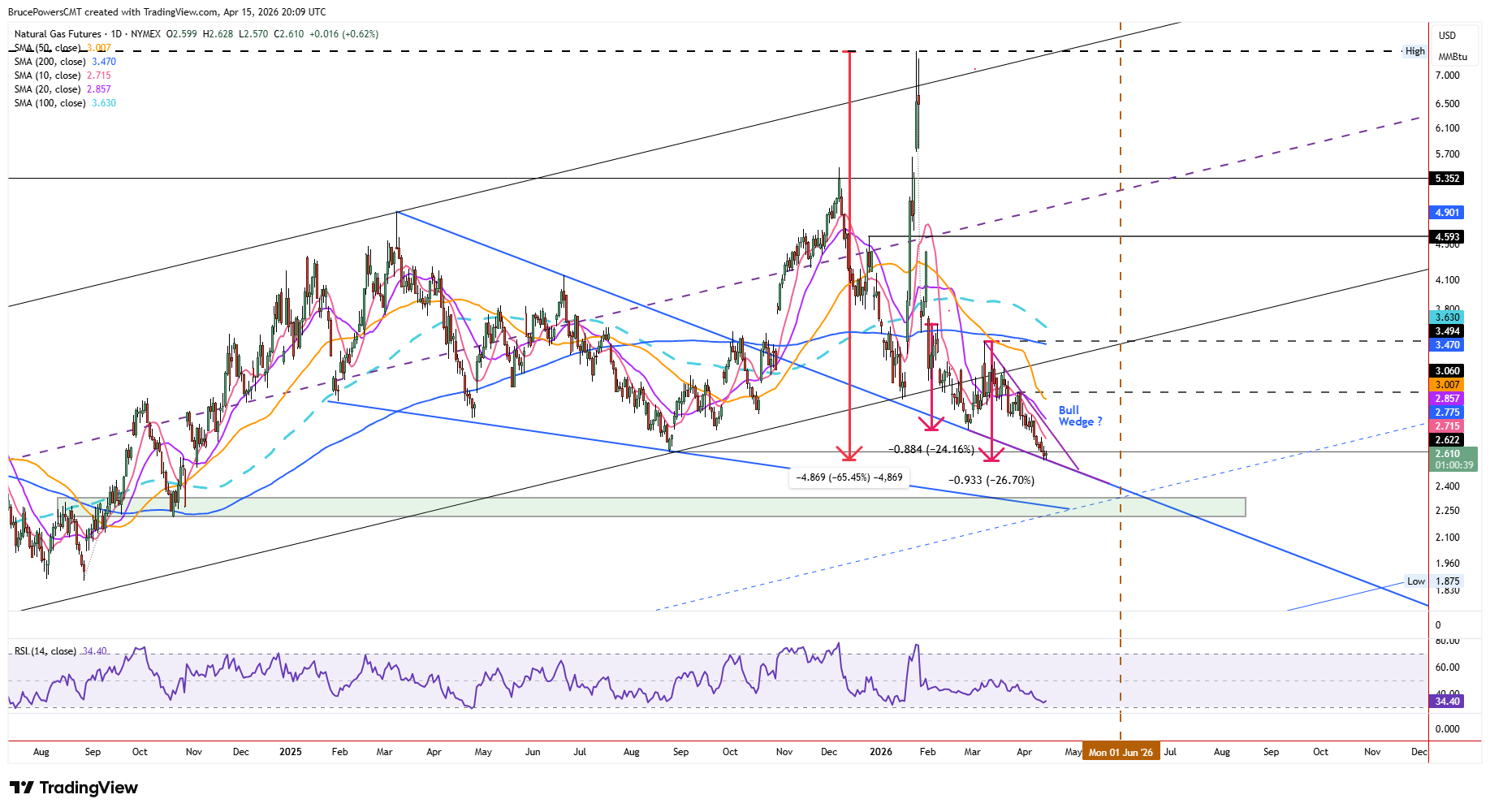Screen dimensions: 1490x812
Task: Select the SMA (10, close) legend line
Action: point(63,76)
